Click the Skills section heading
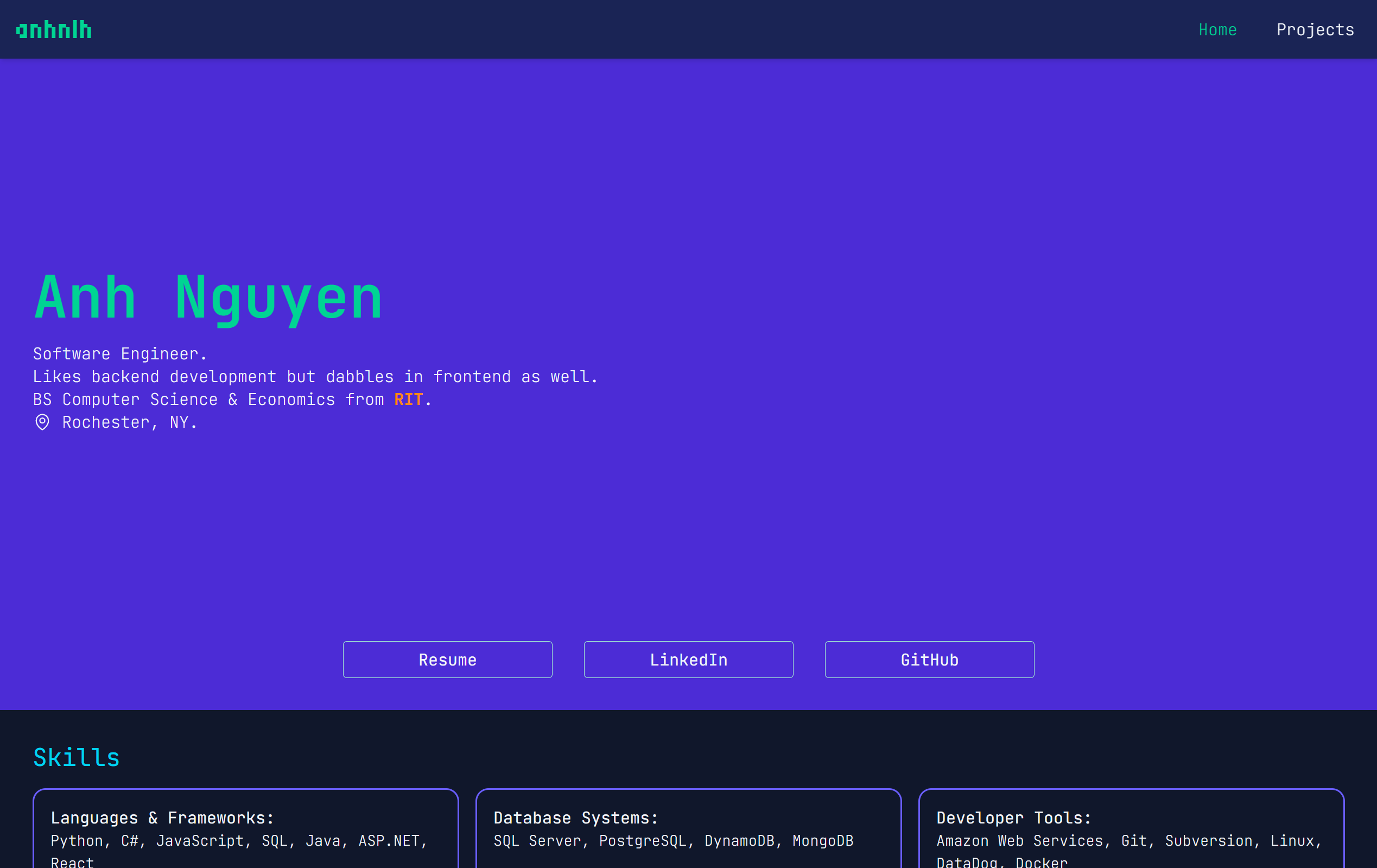 coord(77,757)
